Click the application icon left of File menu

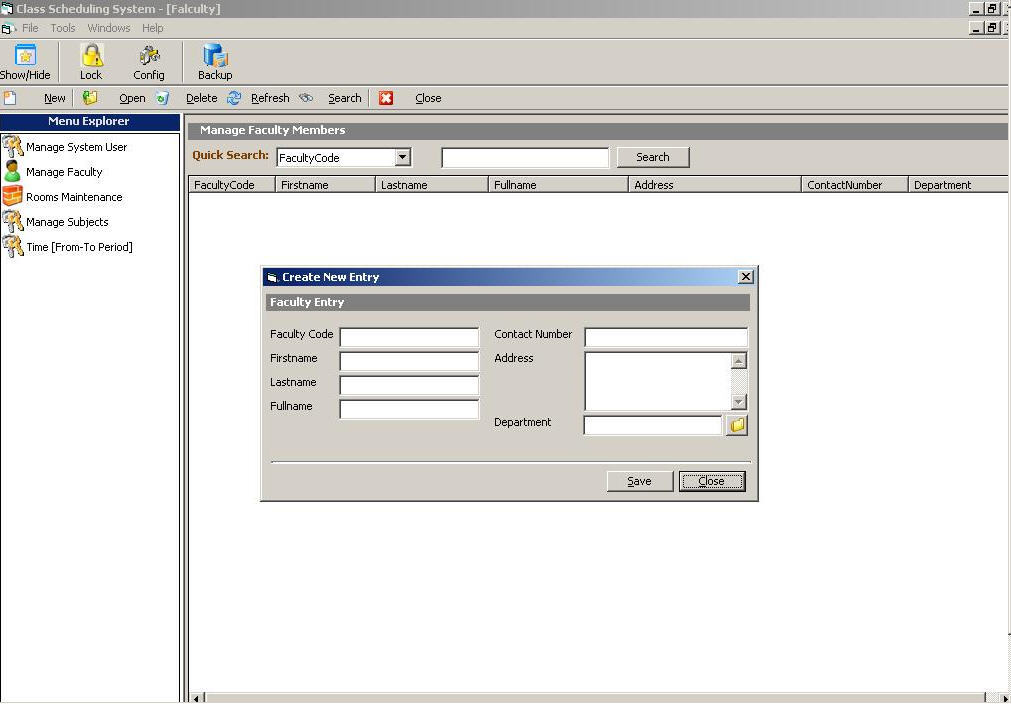tap(8, 28)
